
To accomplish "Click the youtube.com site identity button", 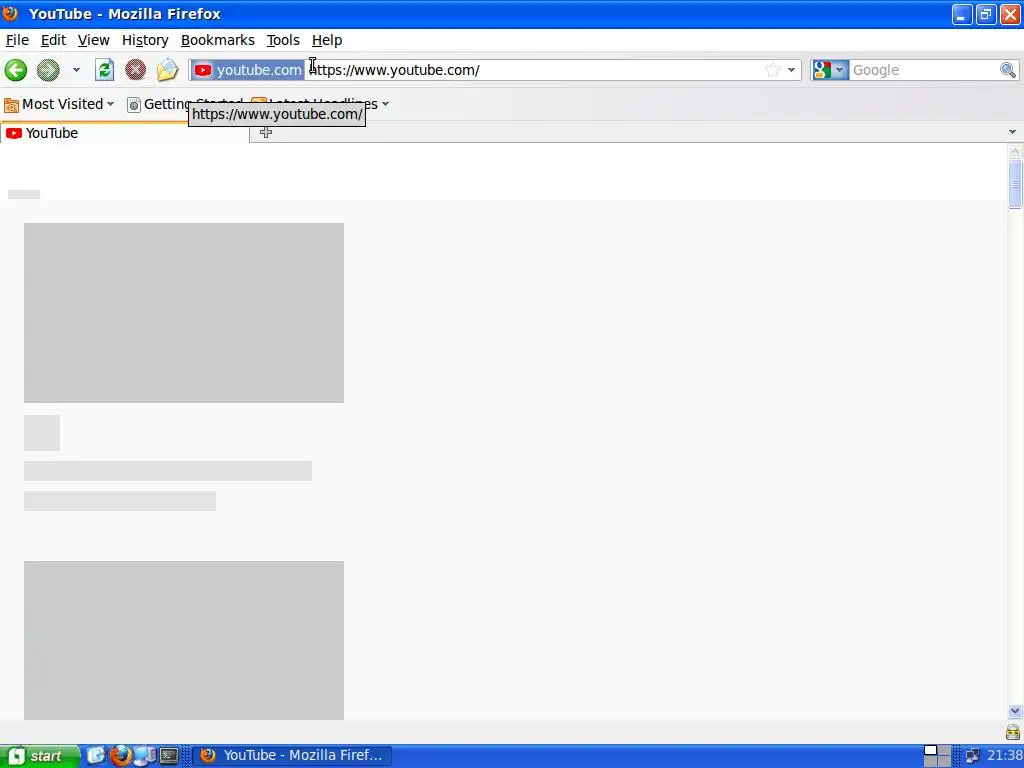I will pos(248,70).
